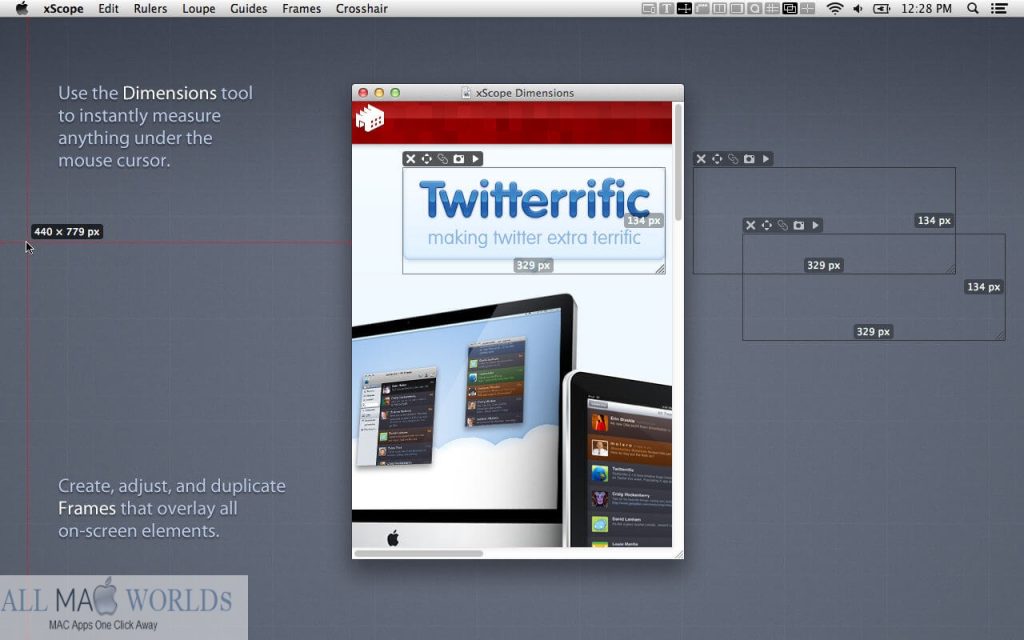This screenshot has width=1024, height=640.
Task: Open the Wi-Fi status menu
Action: pos(835,8)
